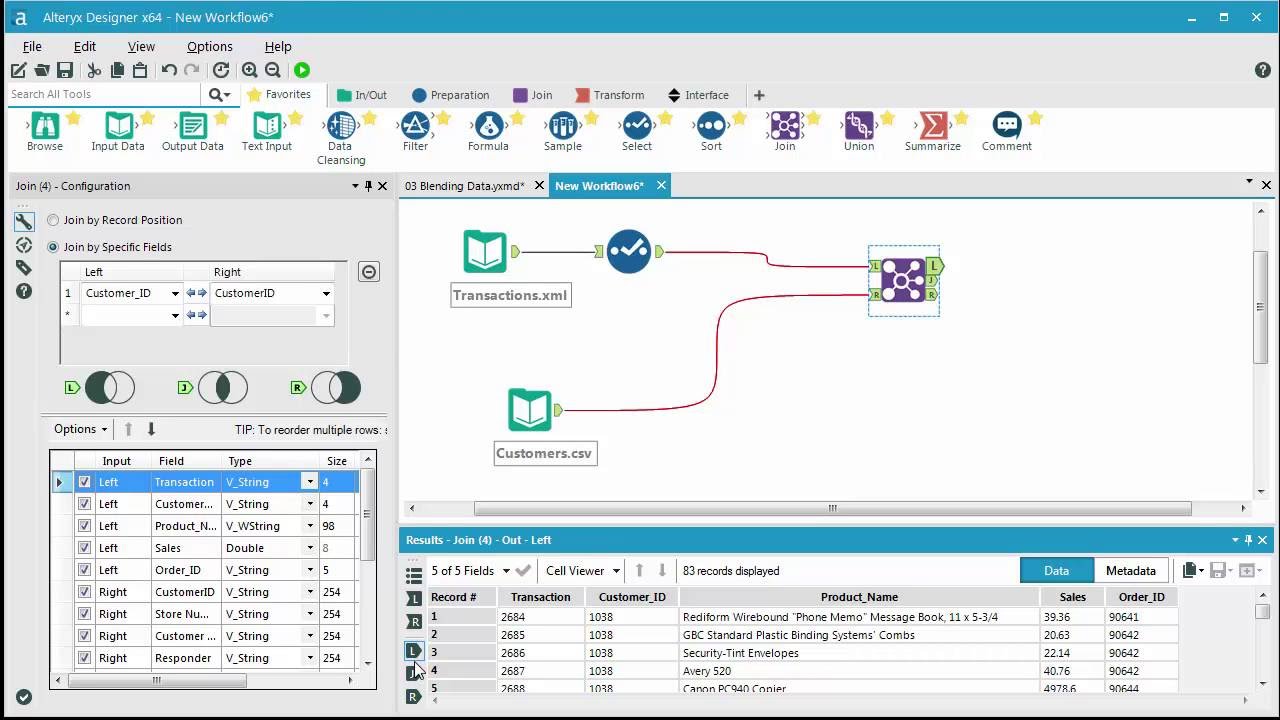This screenshot has width=1280, height=720.
Task: Select Join by Record Position radio button
Action: 53,220
